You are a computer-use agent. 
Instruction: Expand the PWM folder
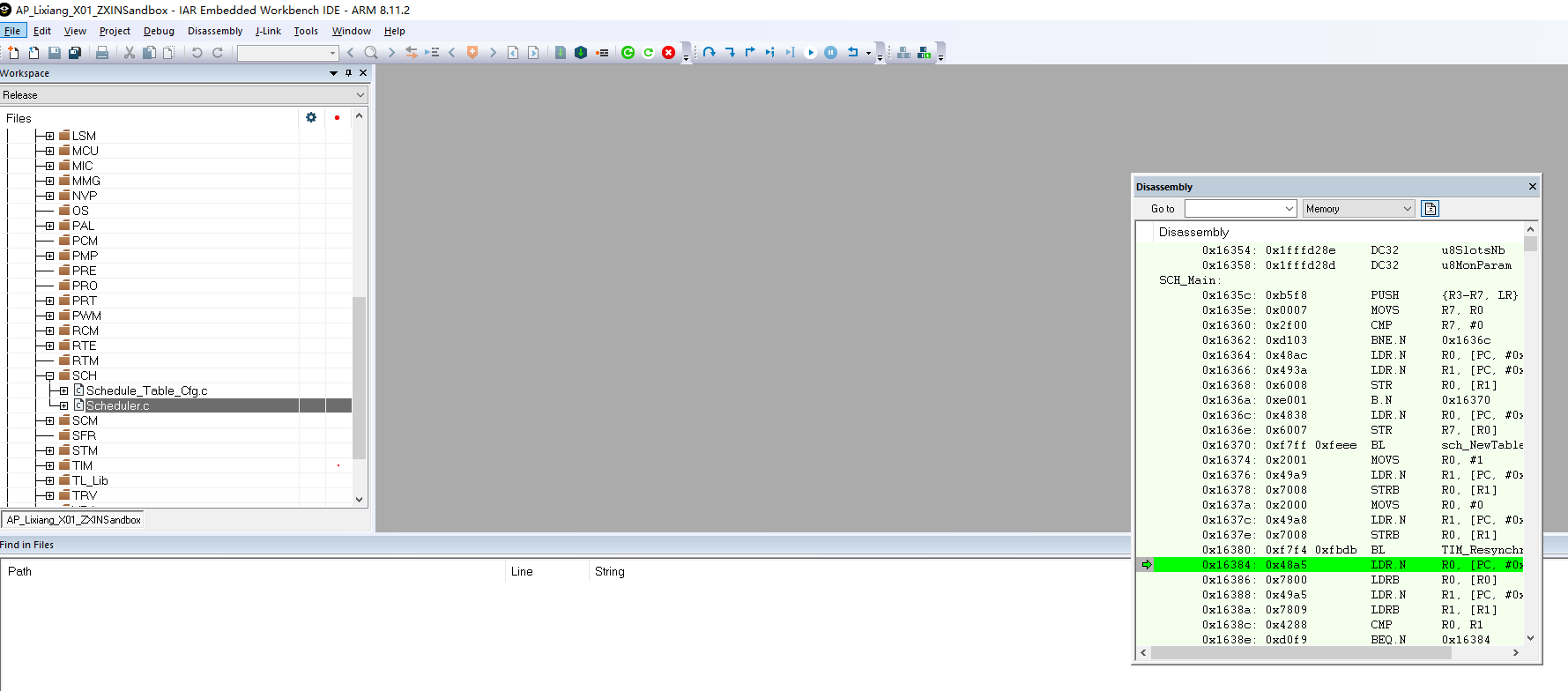point(49,316)
